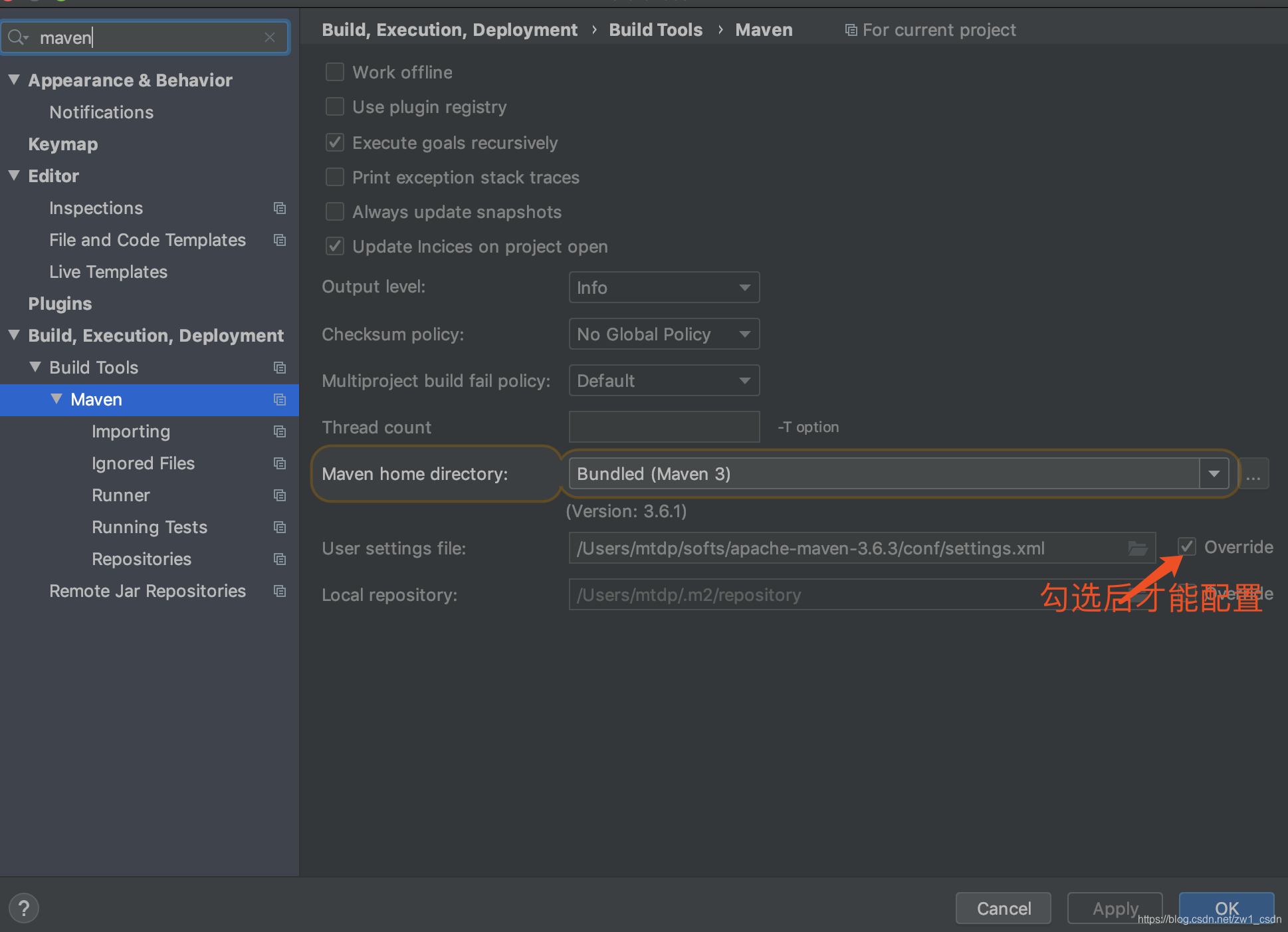Toggle the Override checkbox for User settings file

tap(1187, 546)
